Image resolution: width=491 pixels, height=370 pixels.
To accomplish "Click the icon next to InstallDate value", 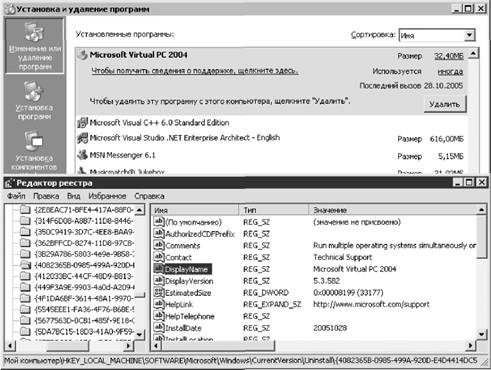I will coord(159,328).
